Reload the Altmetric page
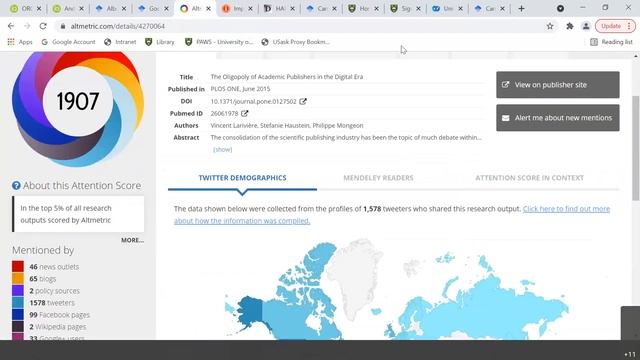This screenshot has height=360, width=640. (x=43, y=26)
